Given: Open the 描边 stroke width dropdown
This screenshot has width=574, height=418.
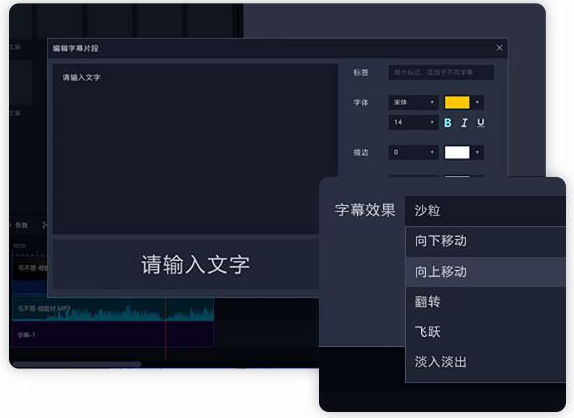Looking at the screenshot, I should (413, 152).
